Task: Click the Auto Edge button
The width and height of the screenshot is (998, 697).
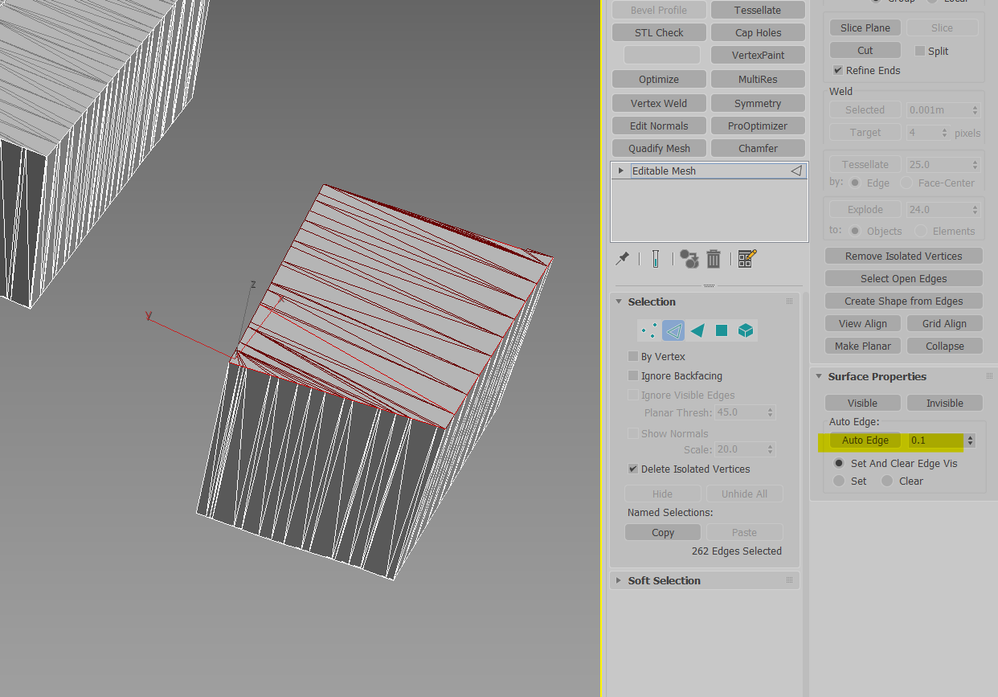Action: pyautogui.click(x=865, y=440)
